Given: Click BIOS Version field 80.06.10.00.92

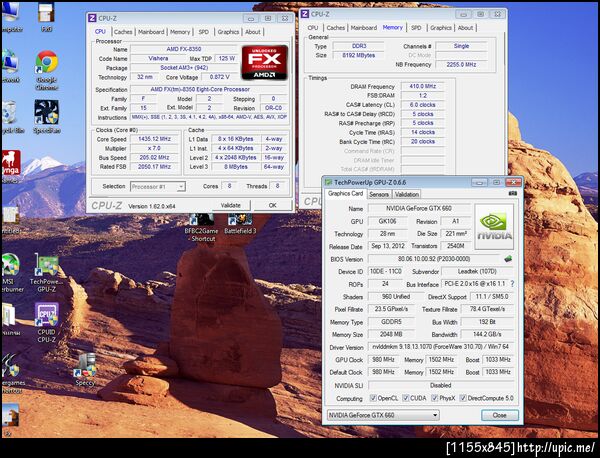Looking at the screenshot, I should coord(434,259).
